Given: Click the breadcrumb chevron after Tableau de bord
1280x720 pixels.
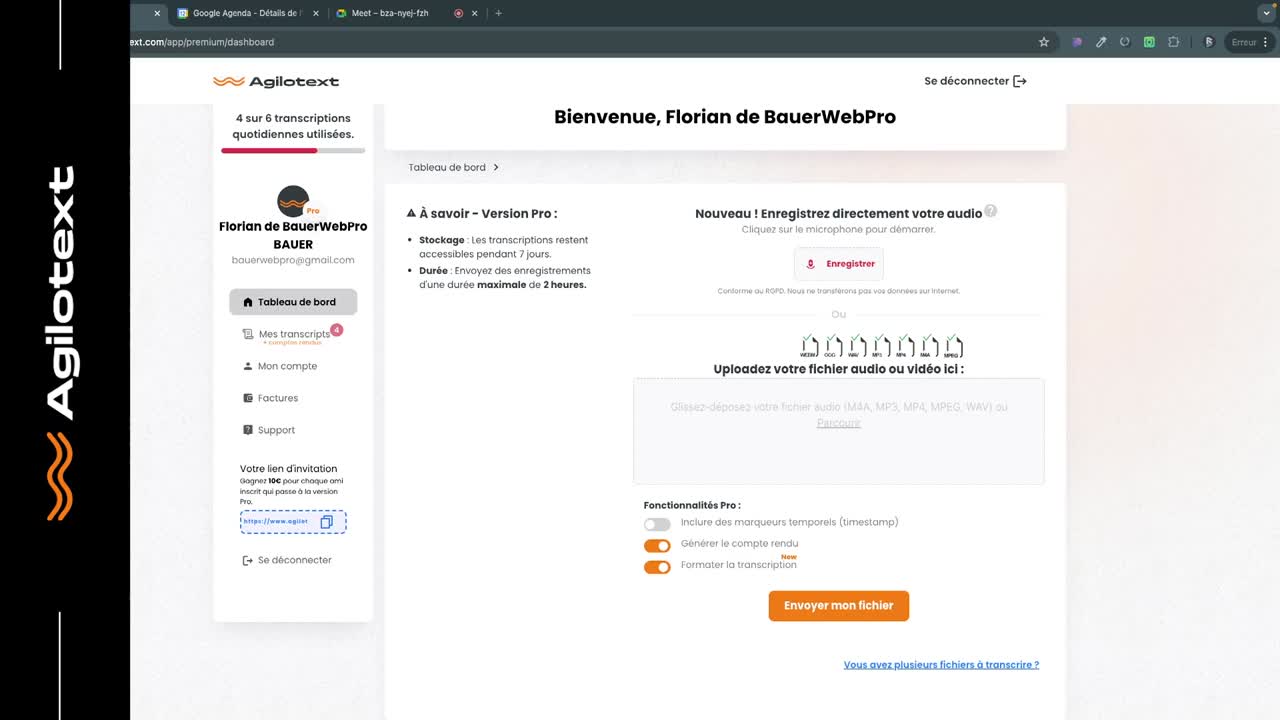Looking at the screenshot, I should pos(496,167).
